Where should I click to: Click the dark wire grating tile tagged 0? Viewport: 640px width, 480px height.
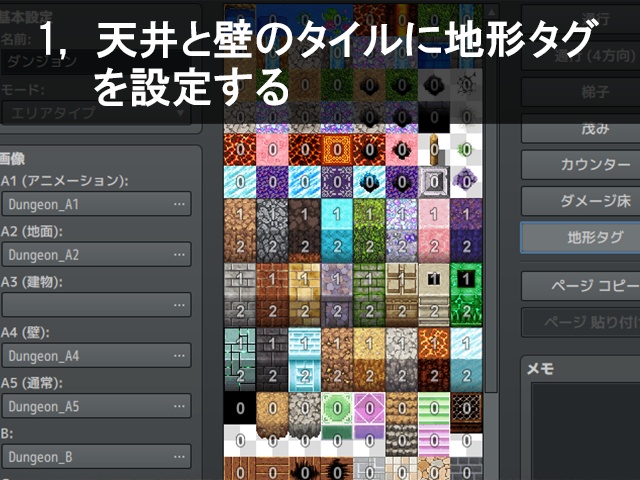(x=466, y=408)
